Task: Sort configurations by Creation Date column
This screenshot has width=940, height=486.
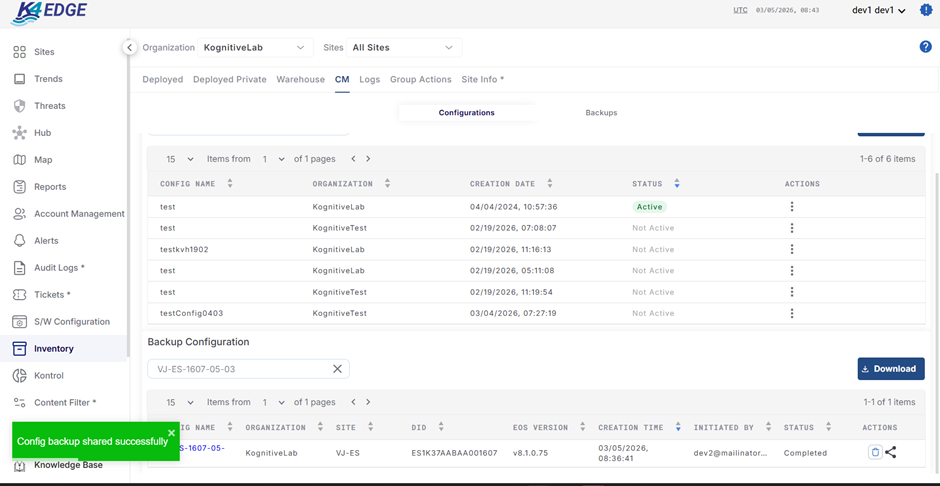Action: click(x=550, y=184)
